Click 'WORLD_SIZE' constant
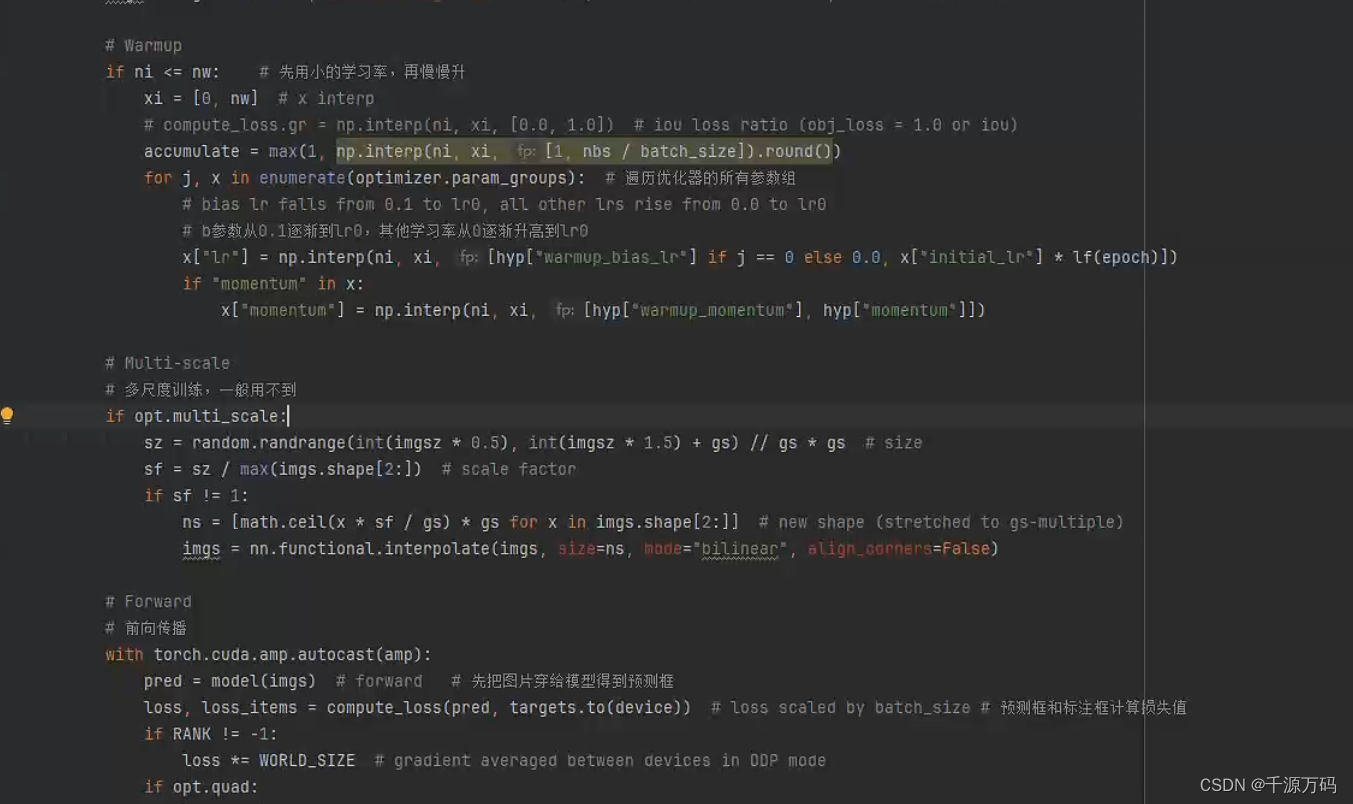Viewport: 1353px width, 804px height. 307,761
